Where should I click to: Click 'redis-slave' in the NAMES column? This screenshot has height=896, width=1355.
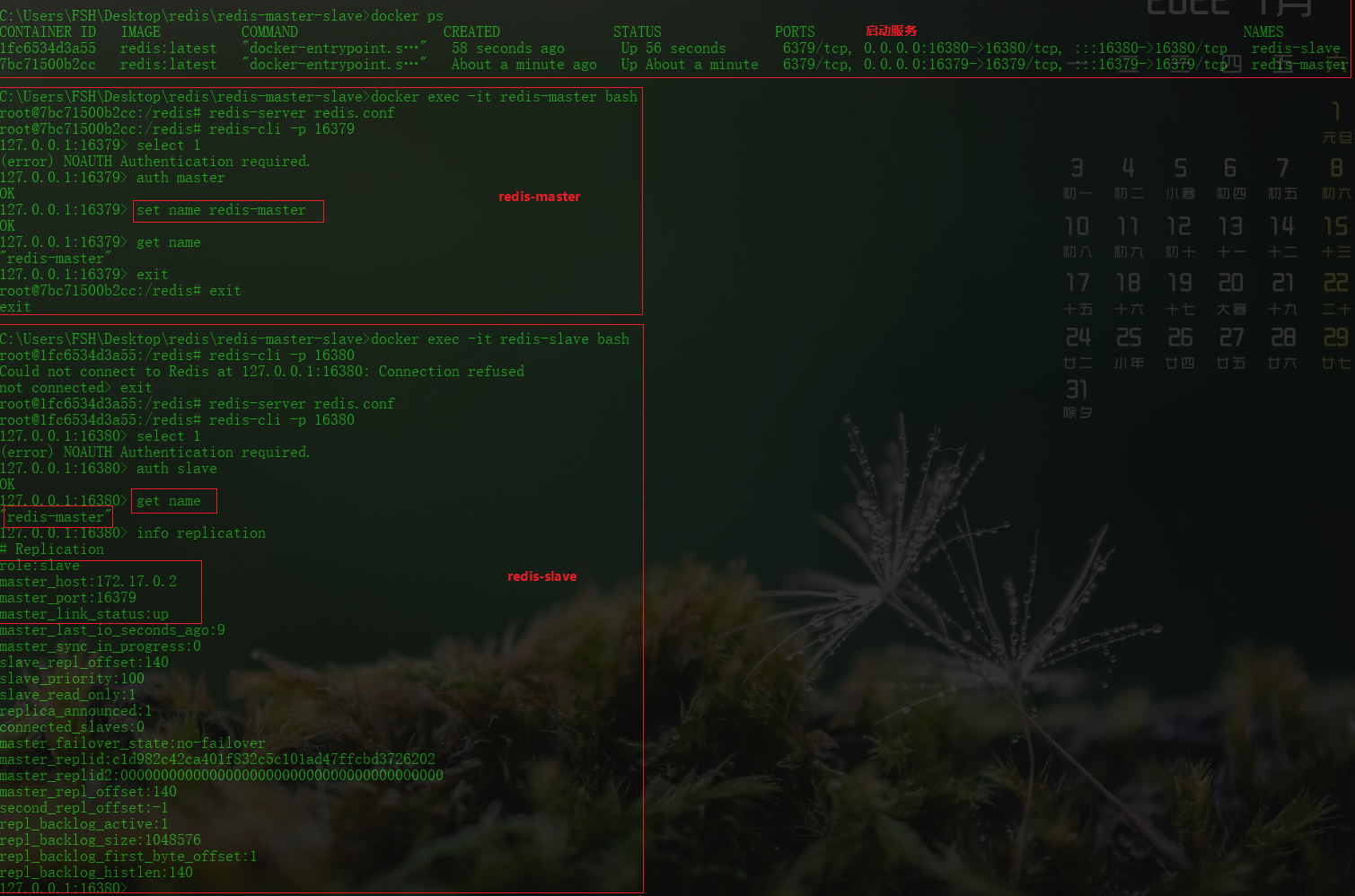[1296, 48]
